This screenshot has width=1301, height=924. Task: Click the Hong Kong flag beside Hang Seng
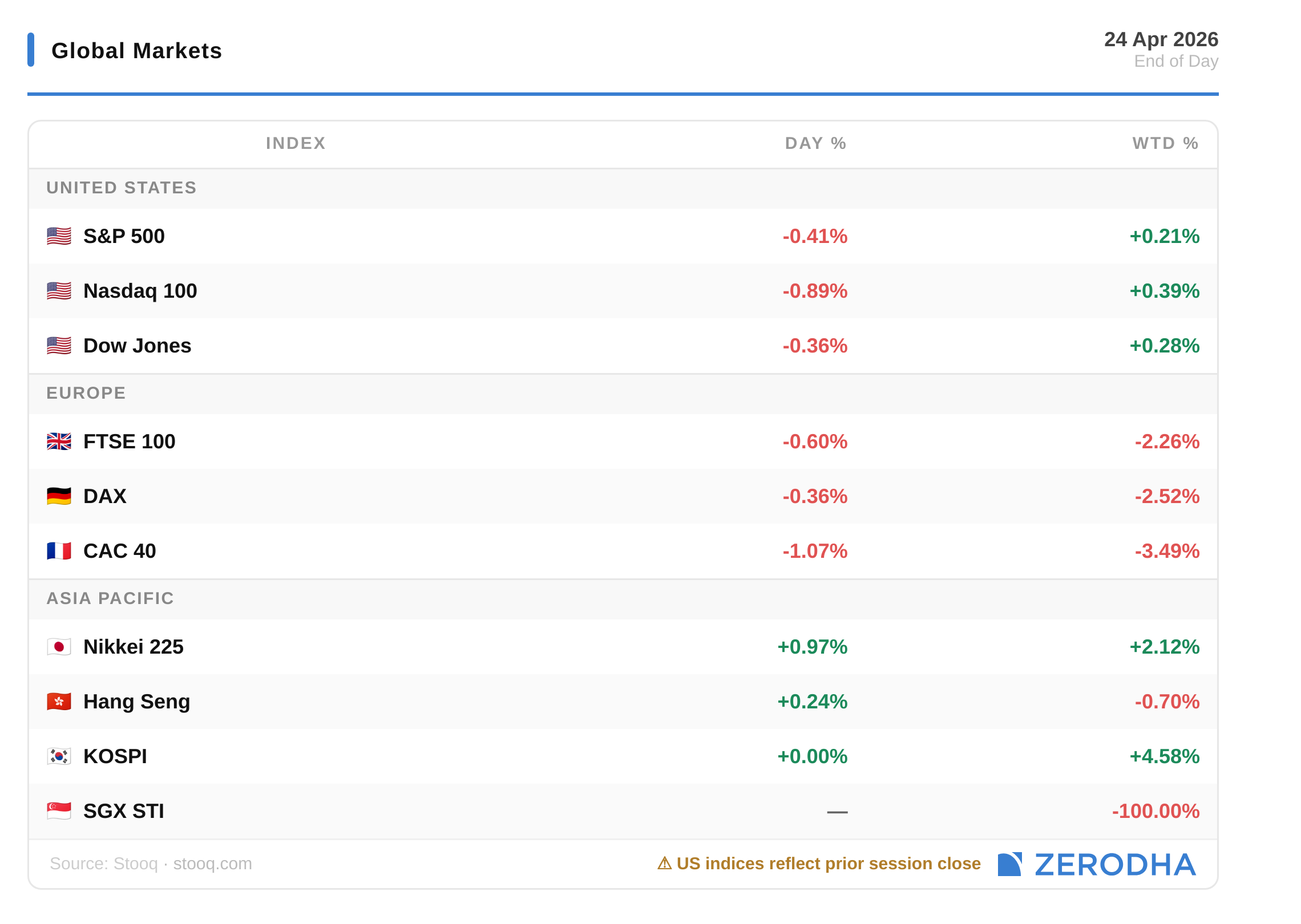tap(59, 702)
